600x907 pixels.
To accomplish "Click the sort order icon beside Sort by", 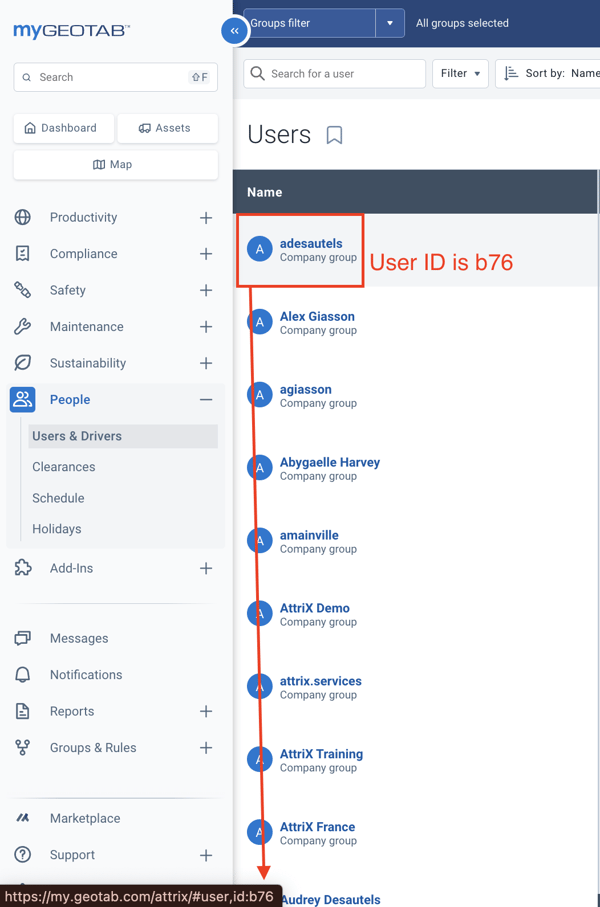I will 511,73.
